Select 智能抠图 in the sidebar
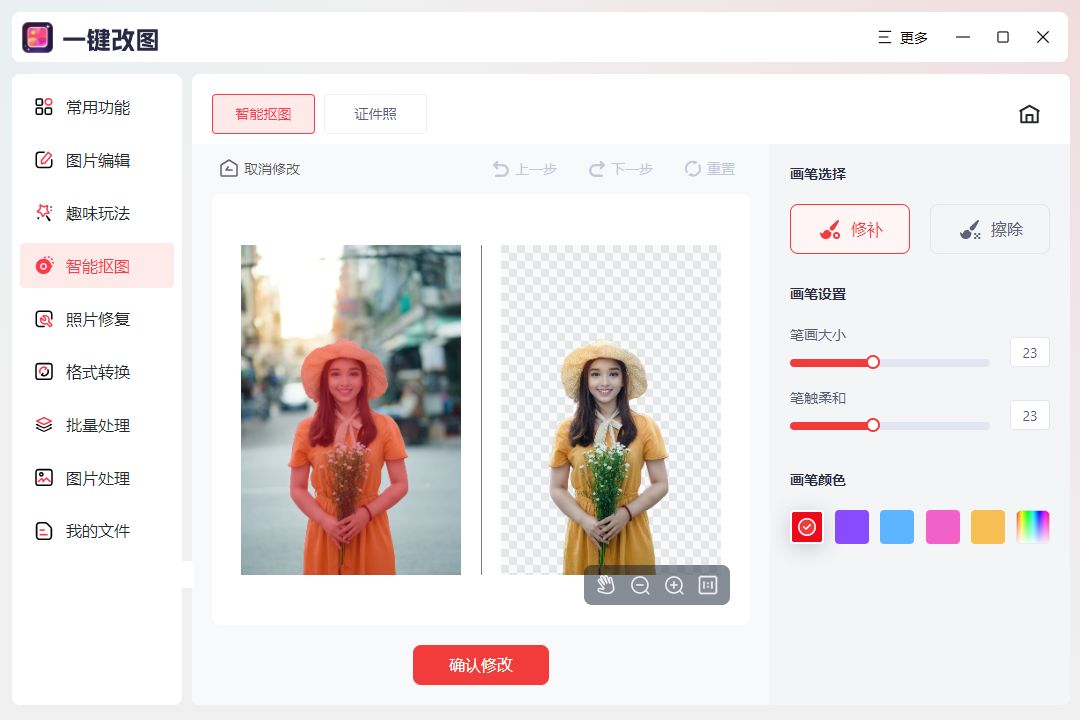This screenshot has width=1080, height=720. click(96, 266)
